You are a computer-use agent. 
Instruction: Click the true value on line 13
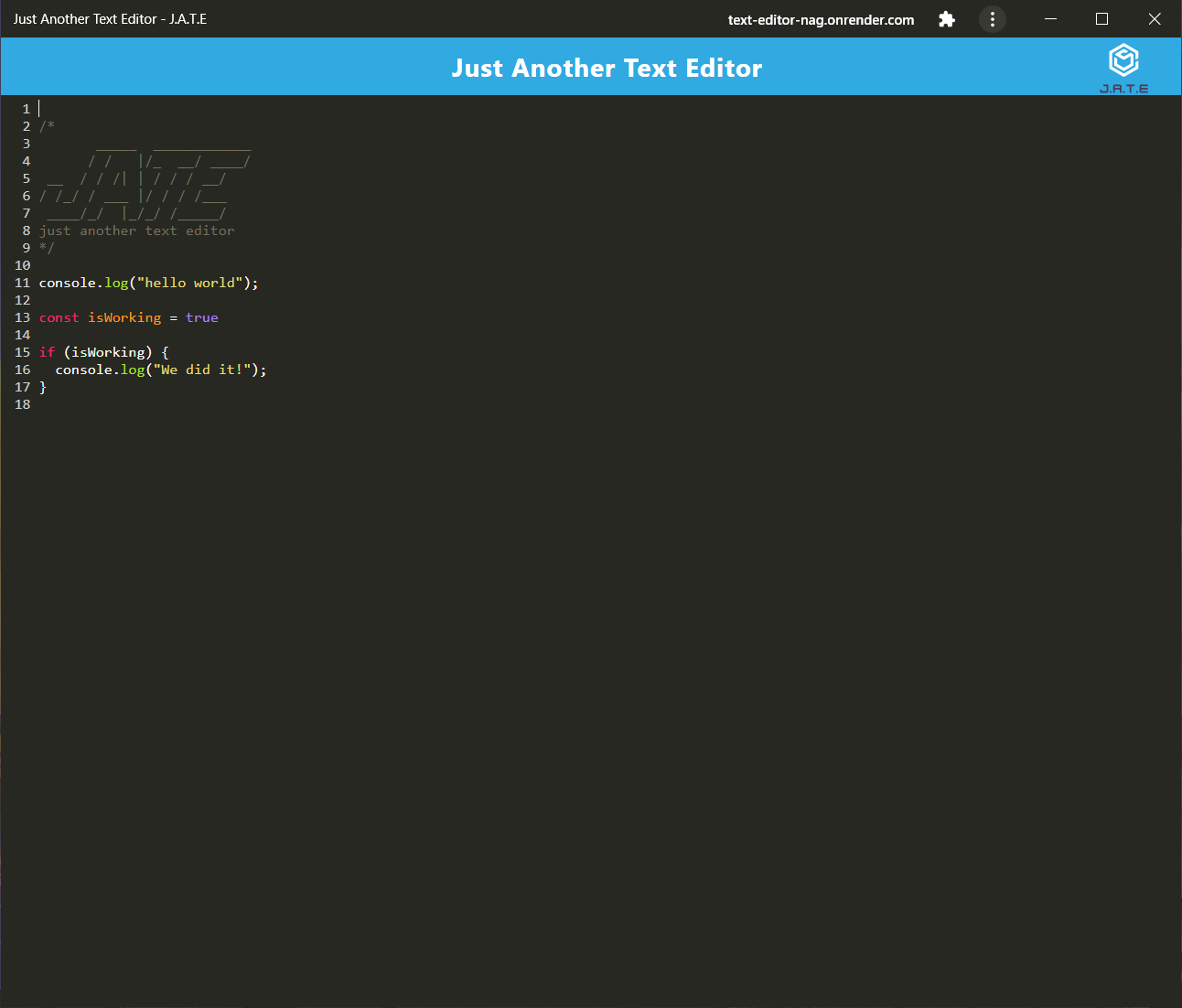click(x=201, y=317)
